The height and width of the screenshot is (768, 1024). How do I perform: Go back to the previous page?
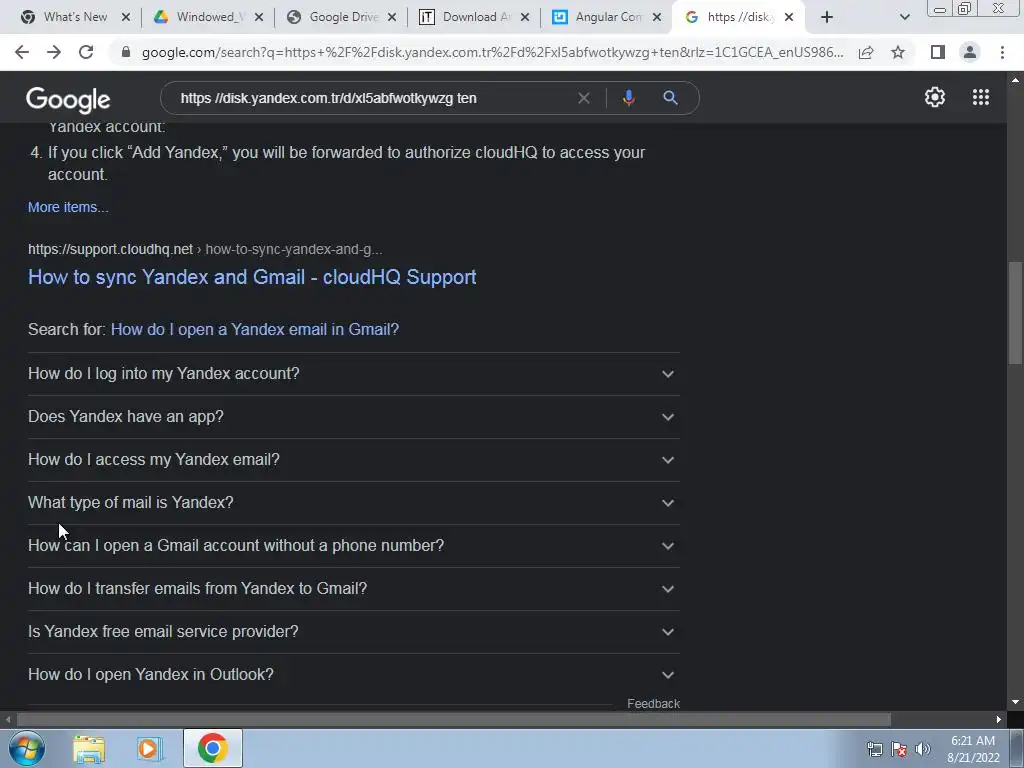coord(22,52)
